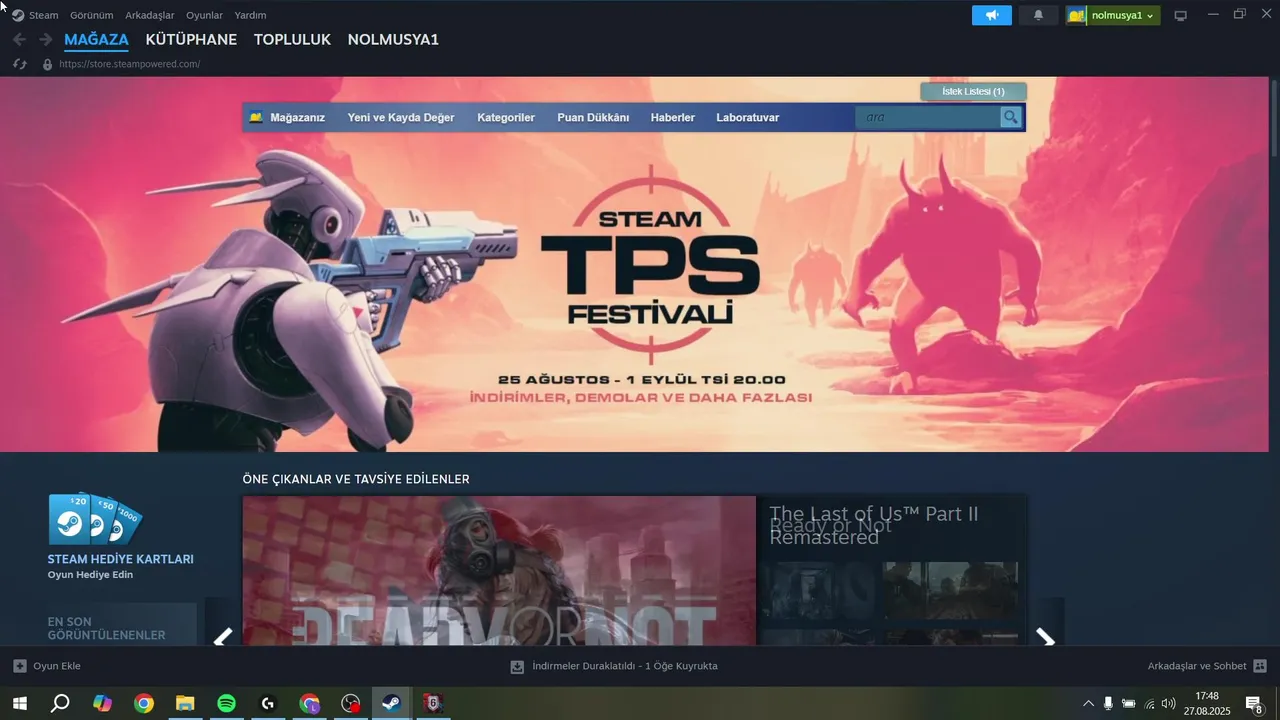Open the Mağazanız store menu

(297, 117)
